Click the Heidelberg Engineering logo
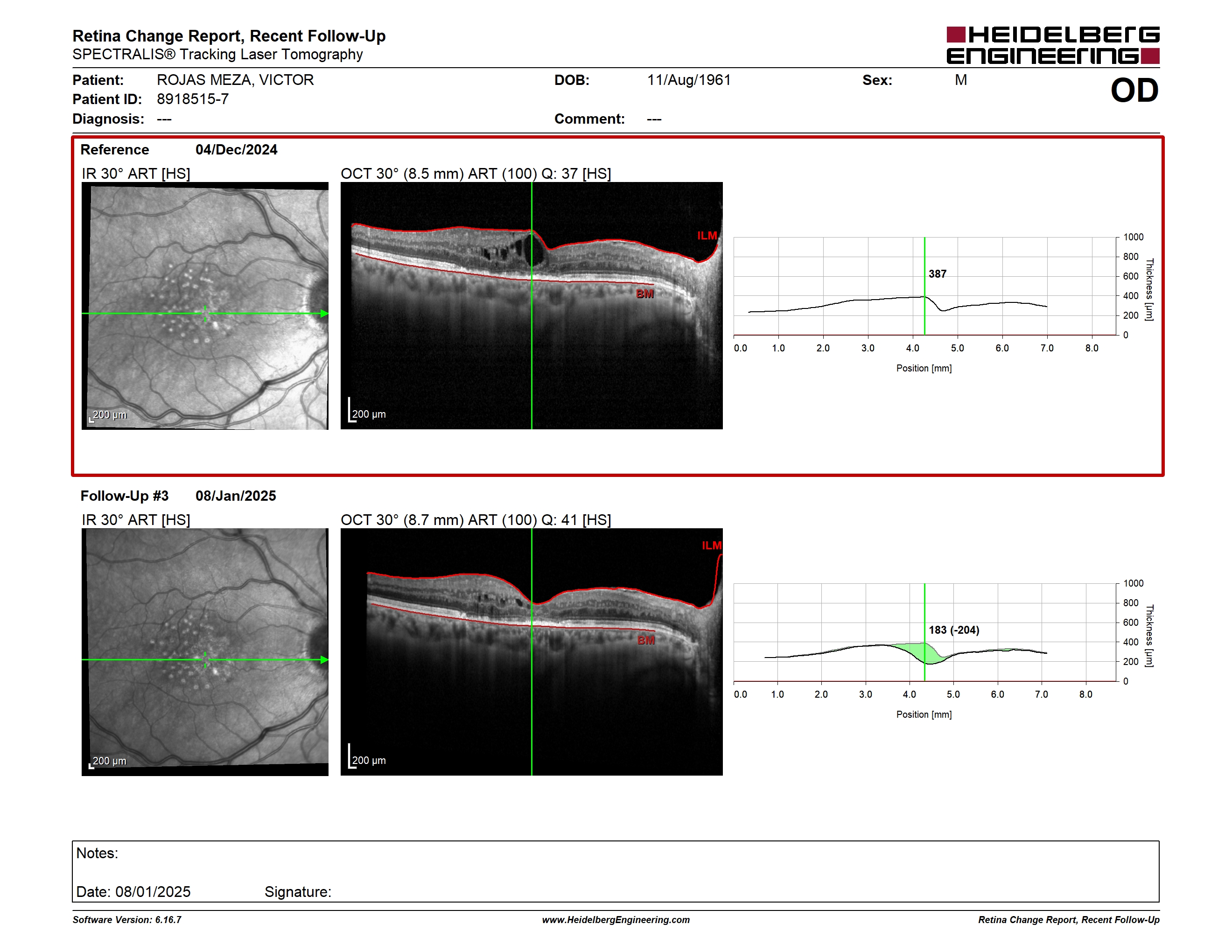The height and width of the screenshot is (952, 1232). coord(1053,45)
